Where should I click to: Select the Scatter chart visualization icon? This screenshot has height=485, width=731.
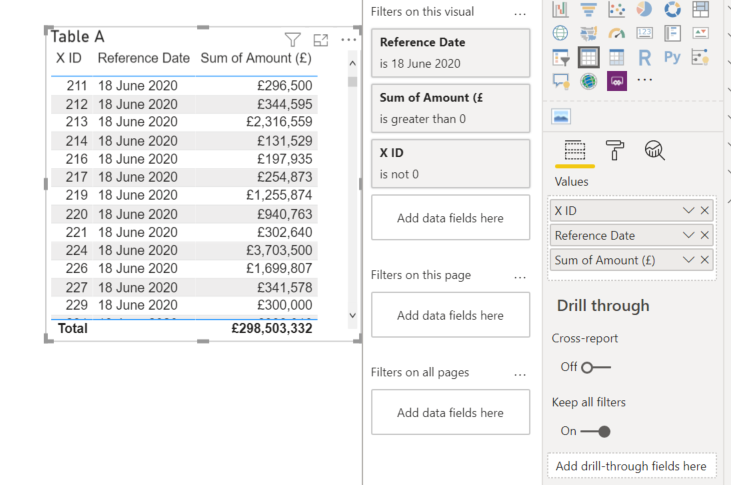point(616,9)
